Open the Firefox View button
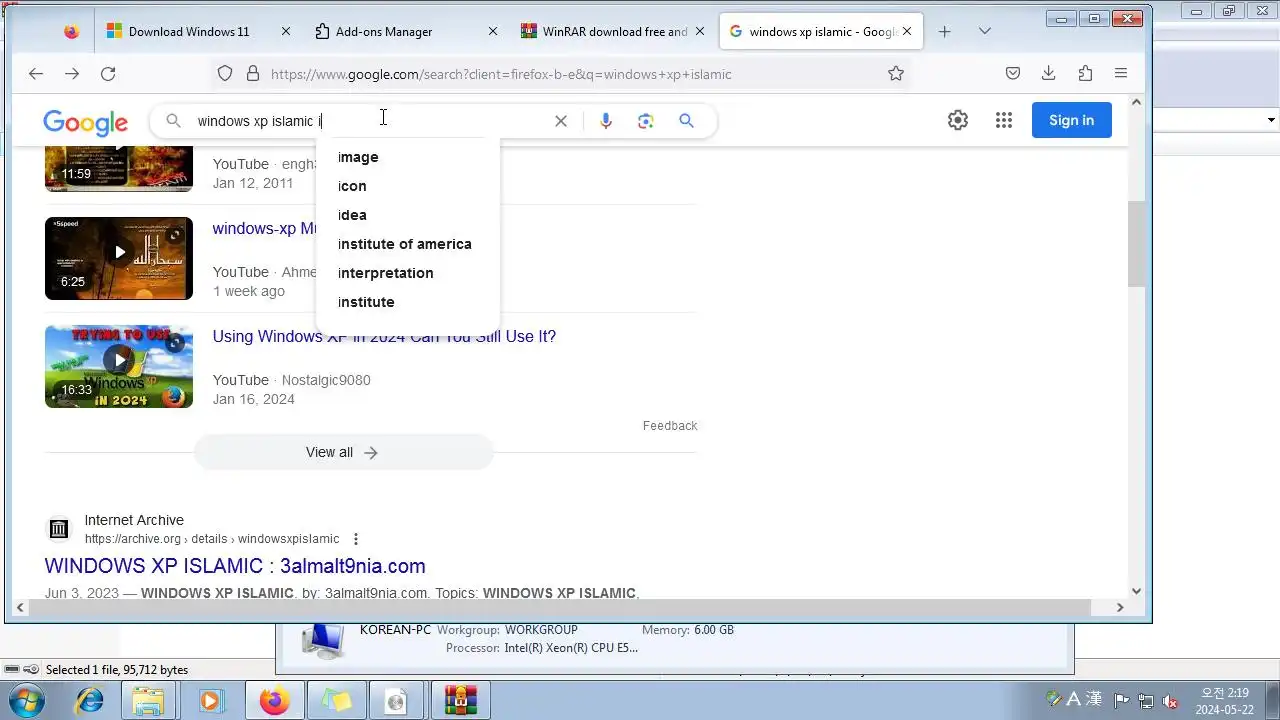Screen dimensions: 1280x720 click(71, 32)
